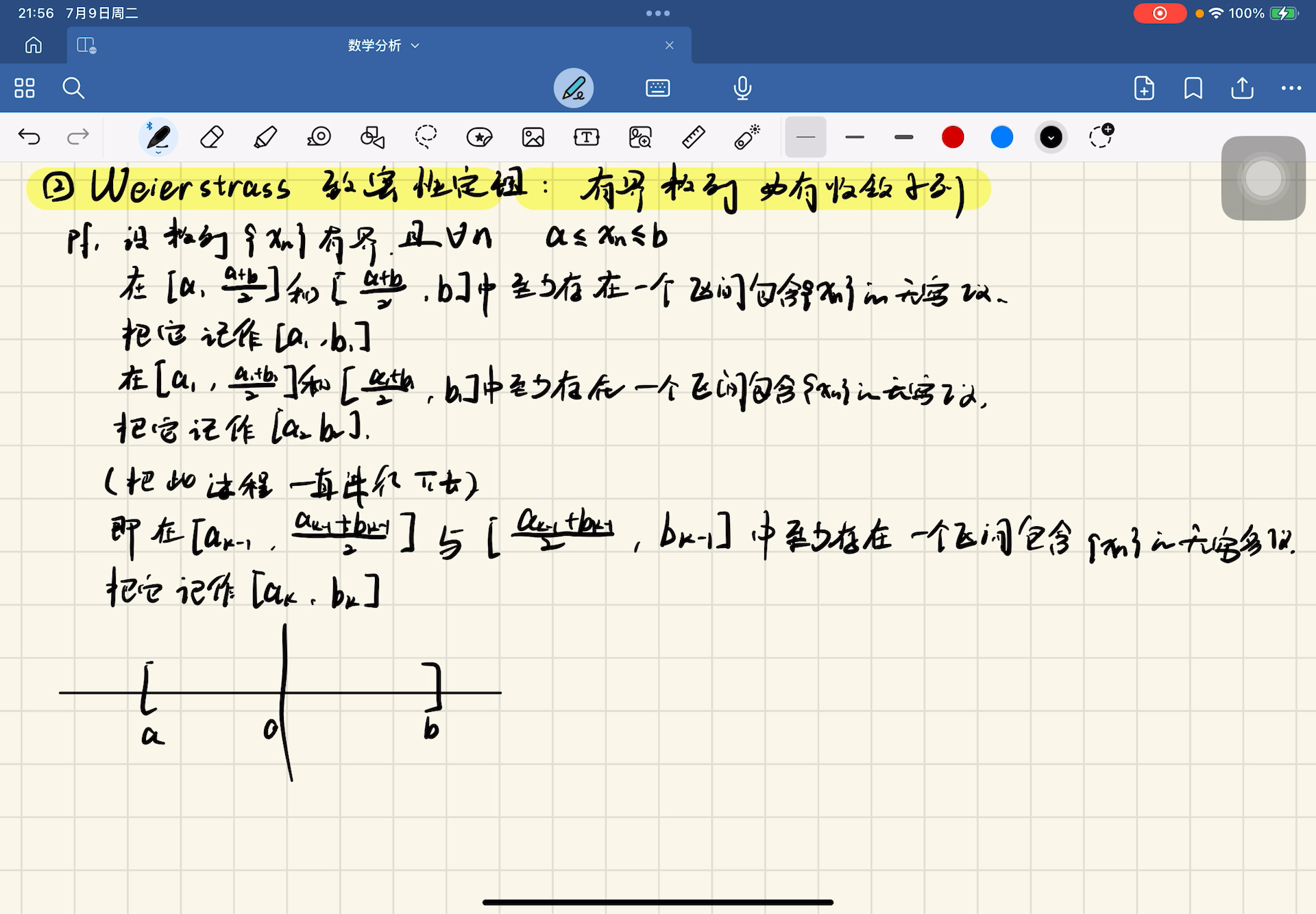Expand the more options menu
Screen dimensions: 1316x914
[x=1291, y=88]
